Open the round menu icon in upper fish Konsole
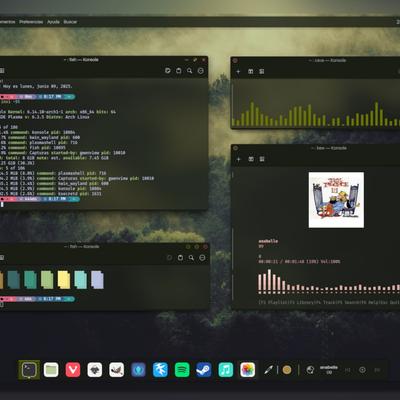 tap(201, 71)
